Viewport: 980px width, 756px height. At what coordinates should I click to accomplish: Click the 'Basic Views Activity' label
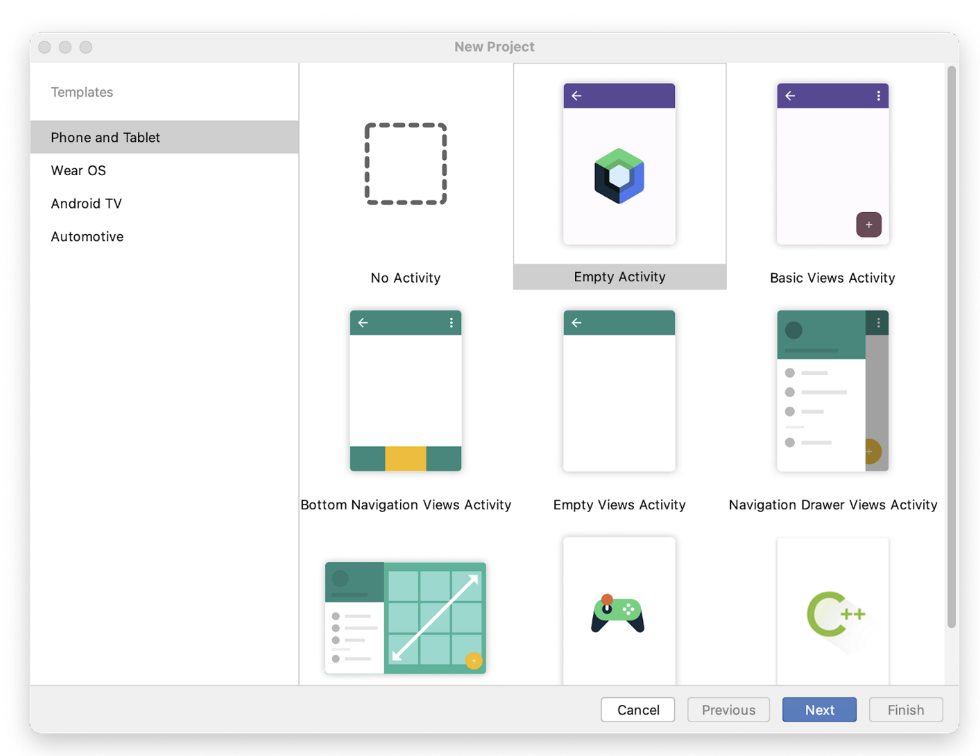pos(832,278)
